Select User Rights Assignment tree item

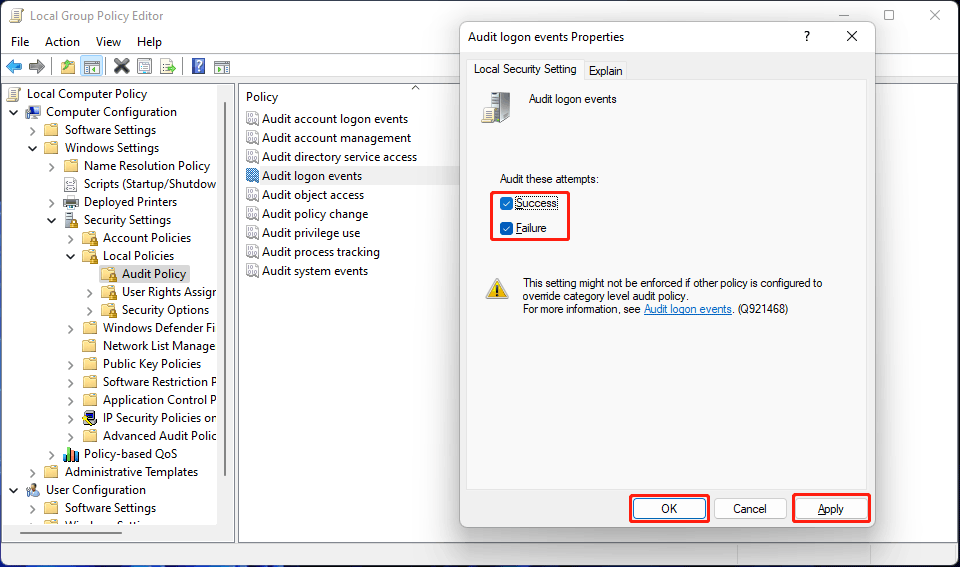pos(168,292)
